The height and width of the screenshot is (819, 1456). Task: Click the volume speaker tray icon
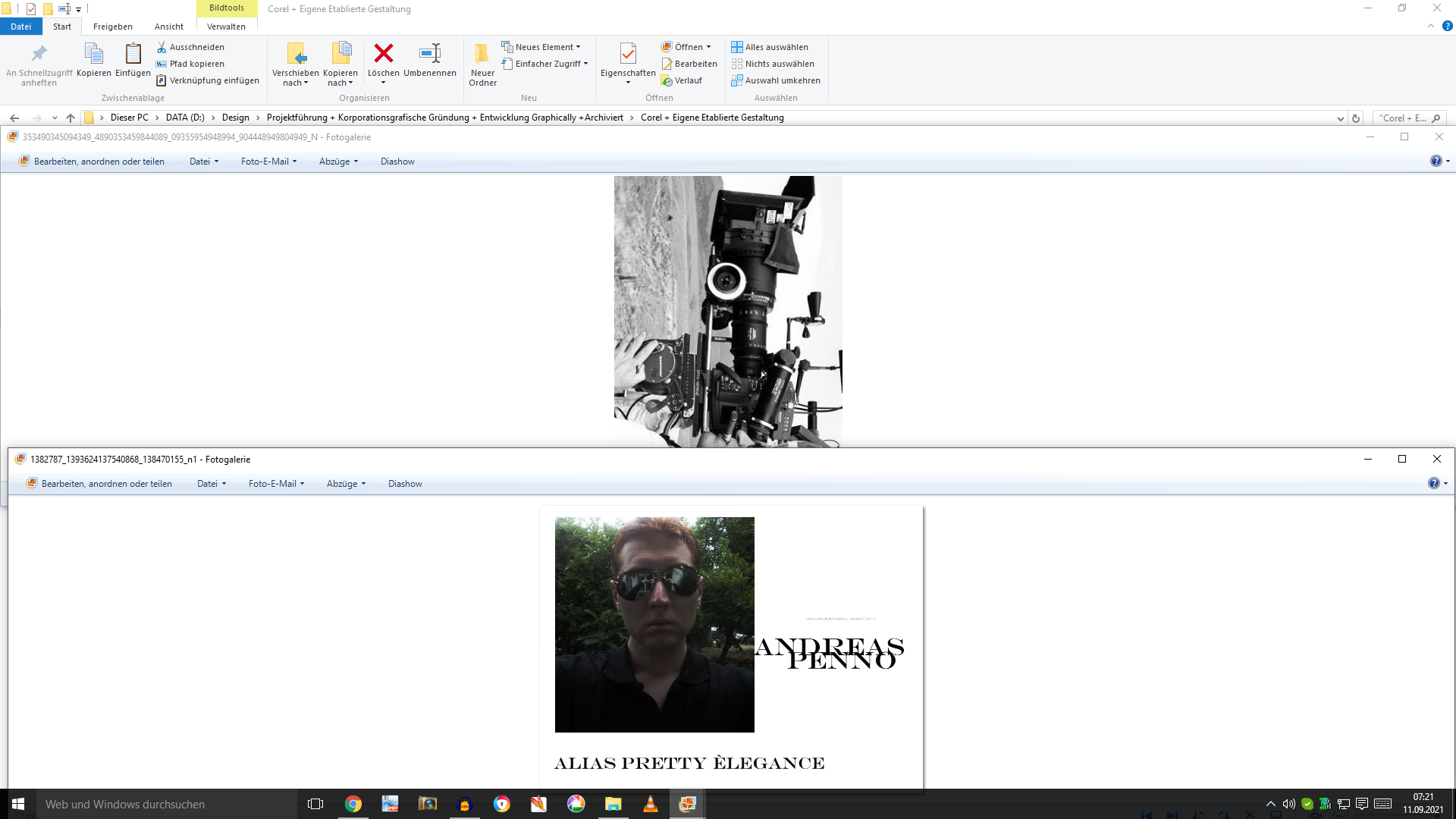tap(1288, 804)
